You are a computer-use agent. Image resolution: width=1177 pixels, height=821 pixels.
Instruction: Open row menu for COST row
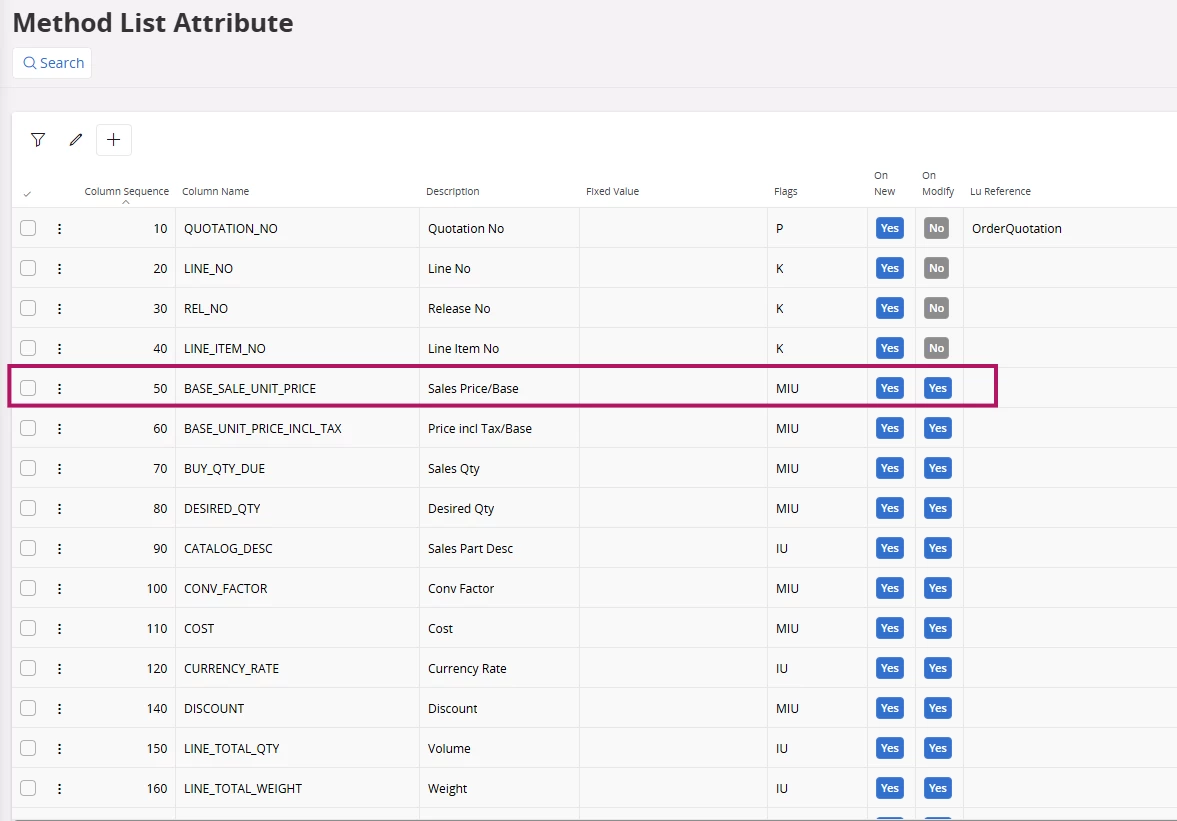click(x=59, y=629)
